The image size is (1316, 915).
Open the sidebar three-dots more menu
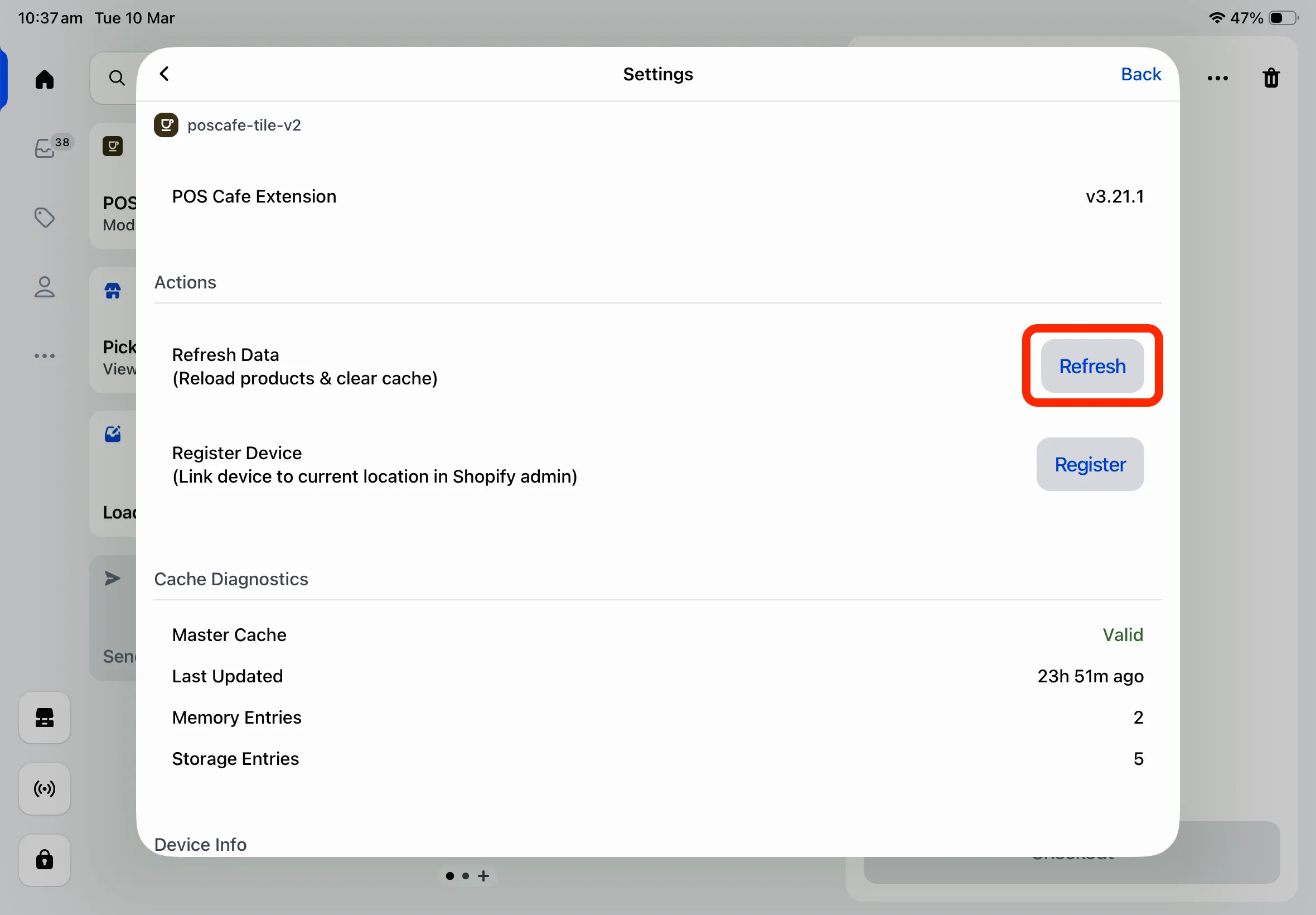45,356
